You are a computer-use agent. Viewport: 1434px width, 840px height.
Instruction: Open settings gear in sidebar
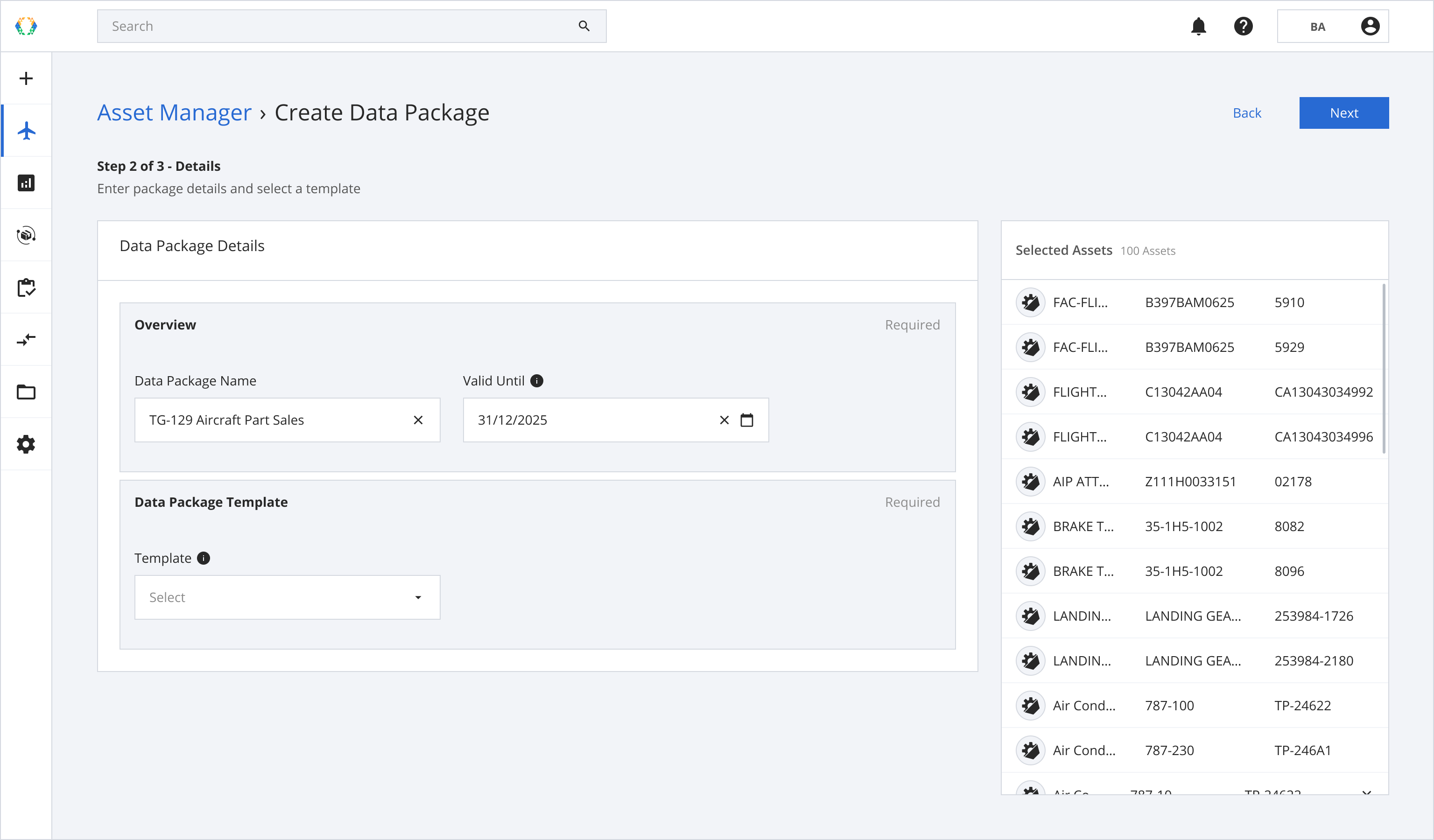click(x=26, y=444)
